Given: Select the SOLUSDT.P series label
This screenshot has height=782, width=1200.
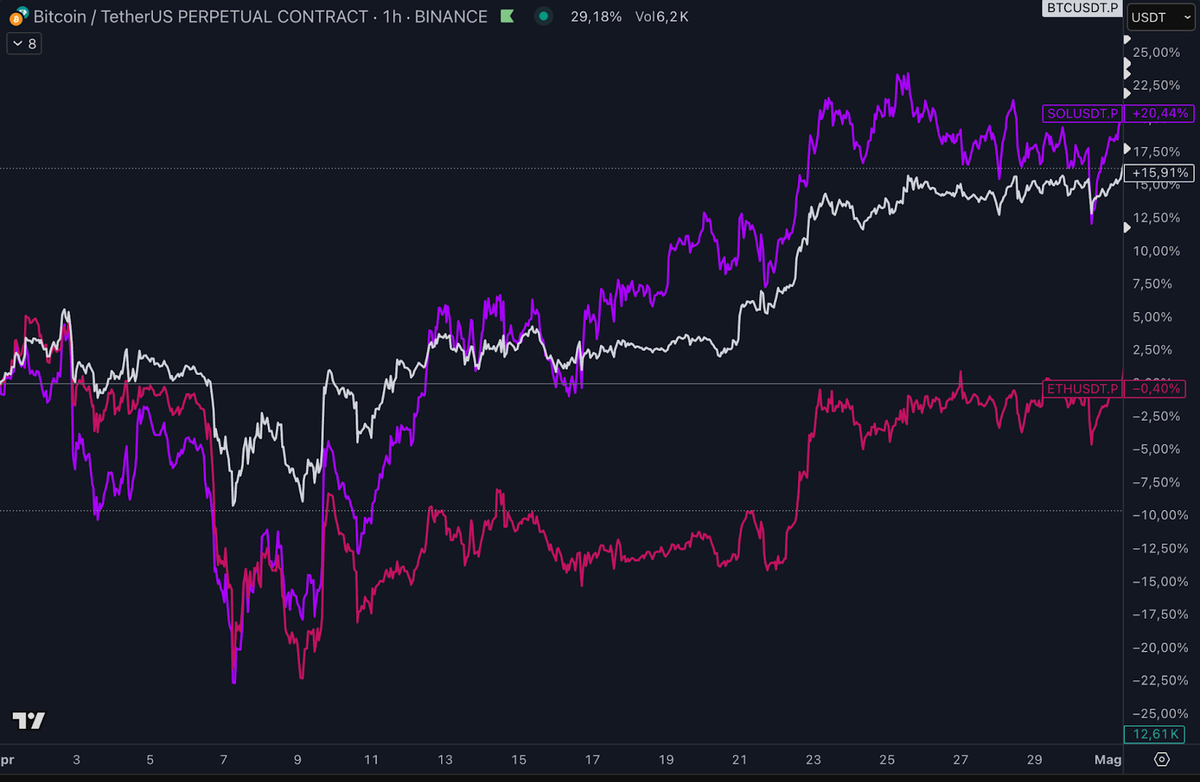Looking at the screenshot, I should click(1082, 113).
